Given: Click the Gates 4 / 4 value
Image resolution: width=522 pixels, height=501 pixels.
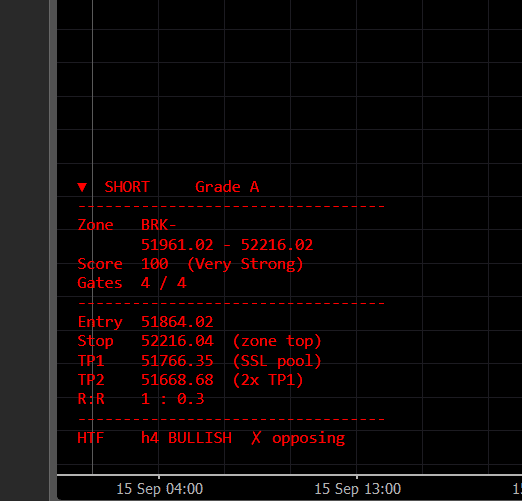Looking at the screenshot, I should pos(163,283).
